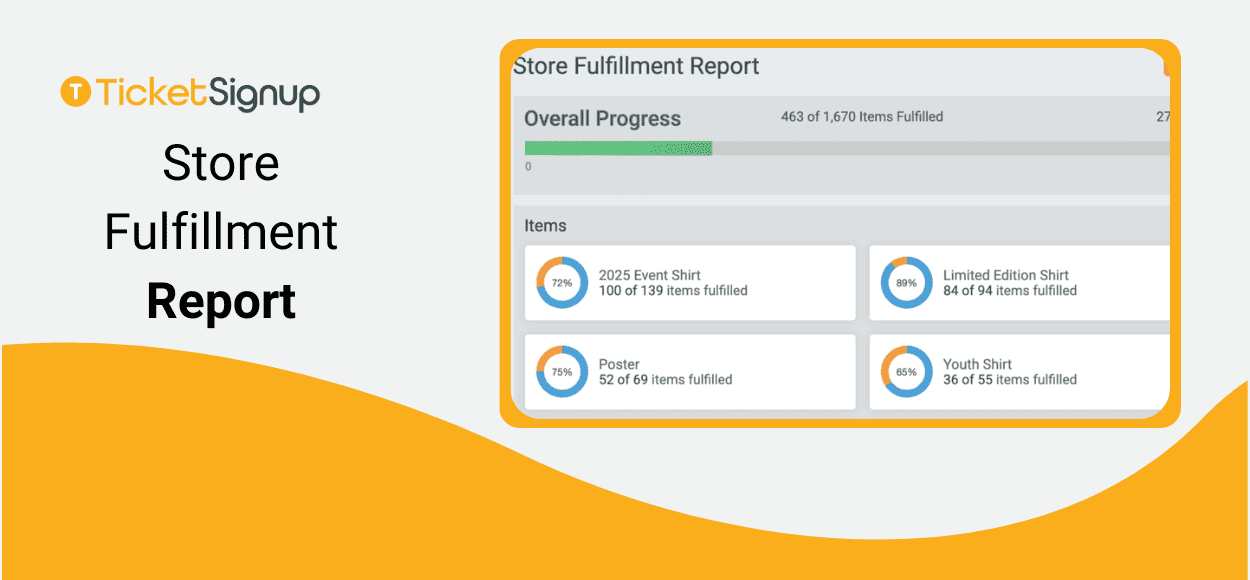
Task: Click the 89% donut chart icon
Action: [x=906, y=283]
